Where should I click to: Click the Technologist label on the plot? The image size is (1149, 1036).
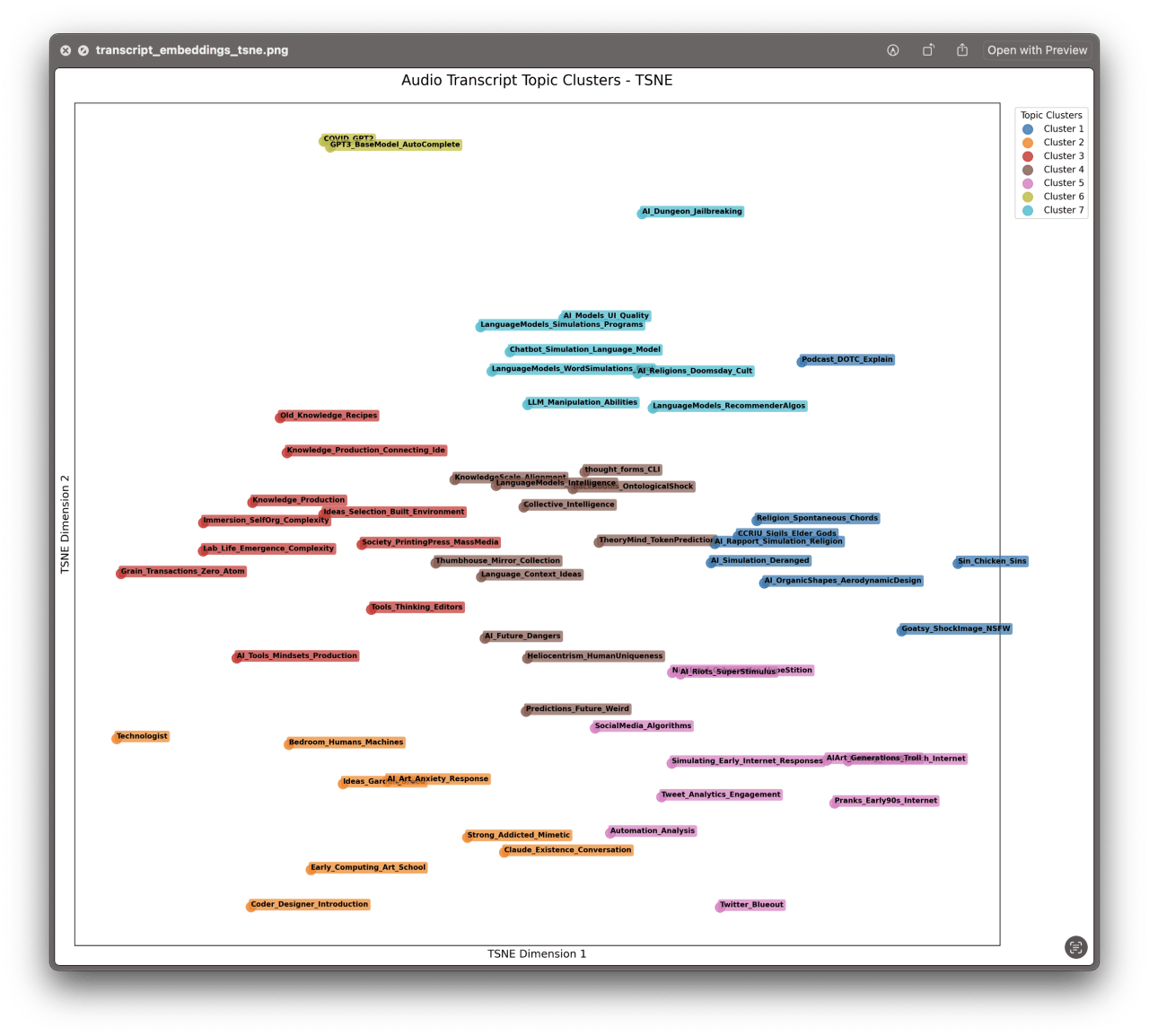(x=140, y=736)
